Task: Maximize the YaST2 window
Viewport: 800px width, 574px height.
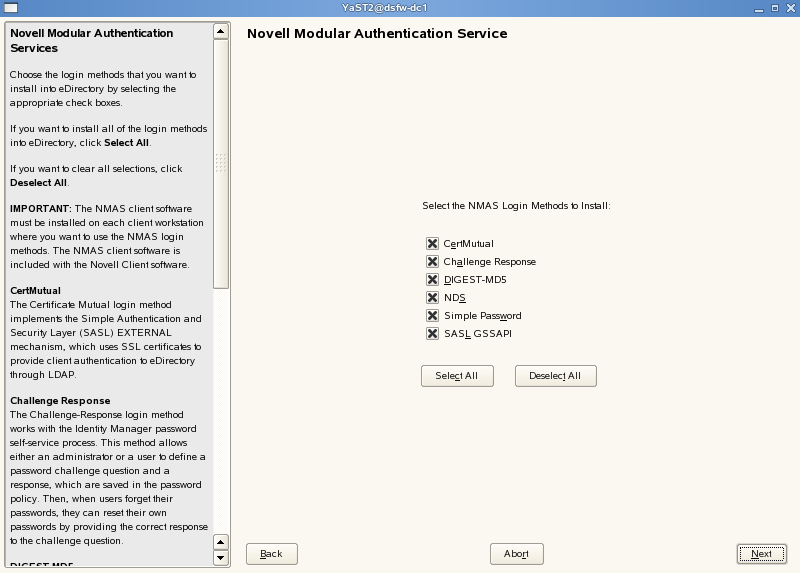Action: pyautogui.click(x=774, y=8)
